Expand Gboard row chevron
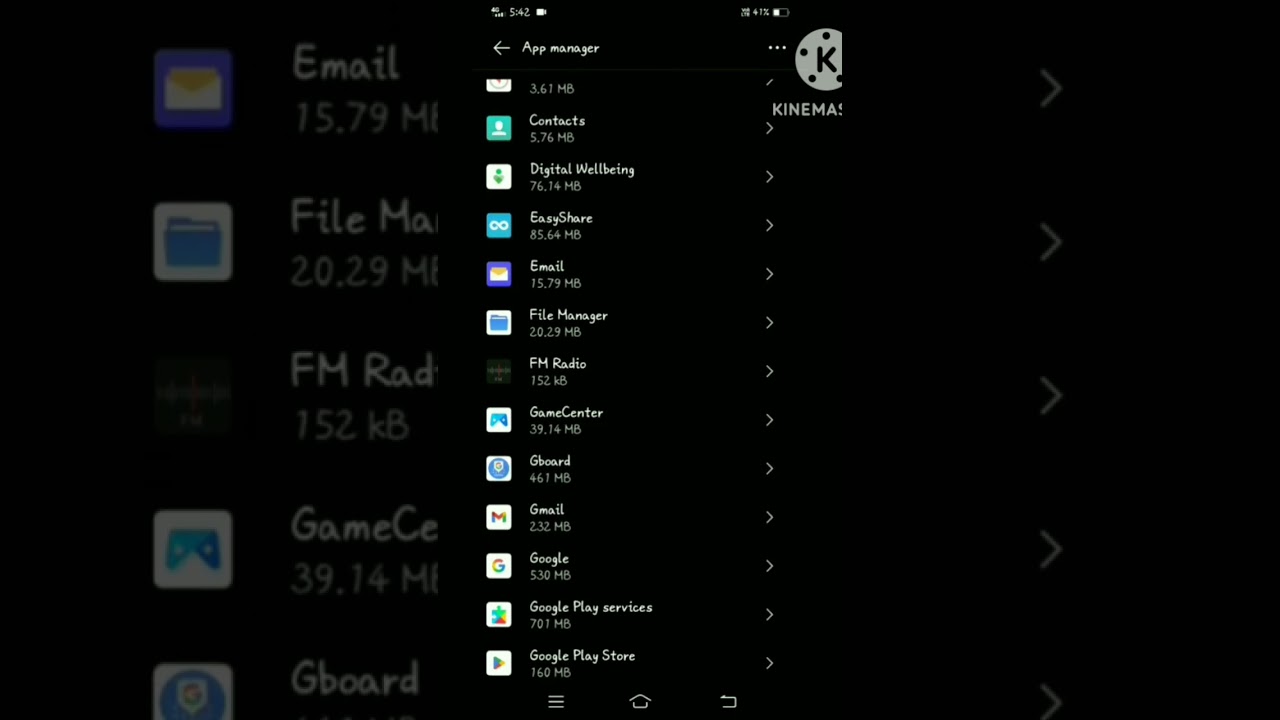 [x=769, y=469]
